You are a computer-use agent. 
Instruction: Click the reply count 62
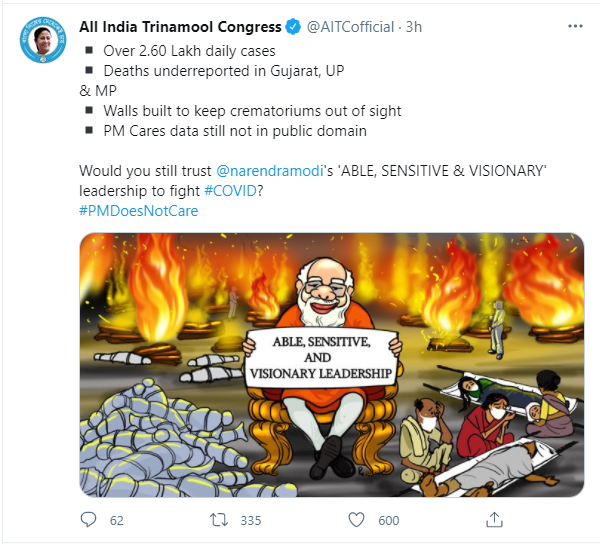tap(116, 520)
